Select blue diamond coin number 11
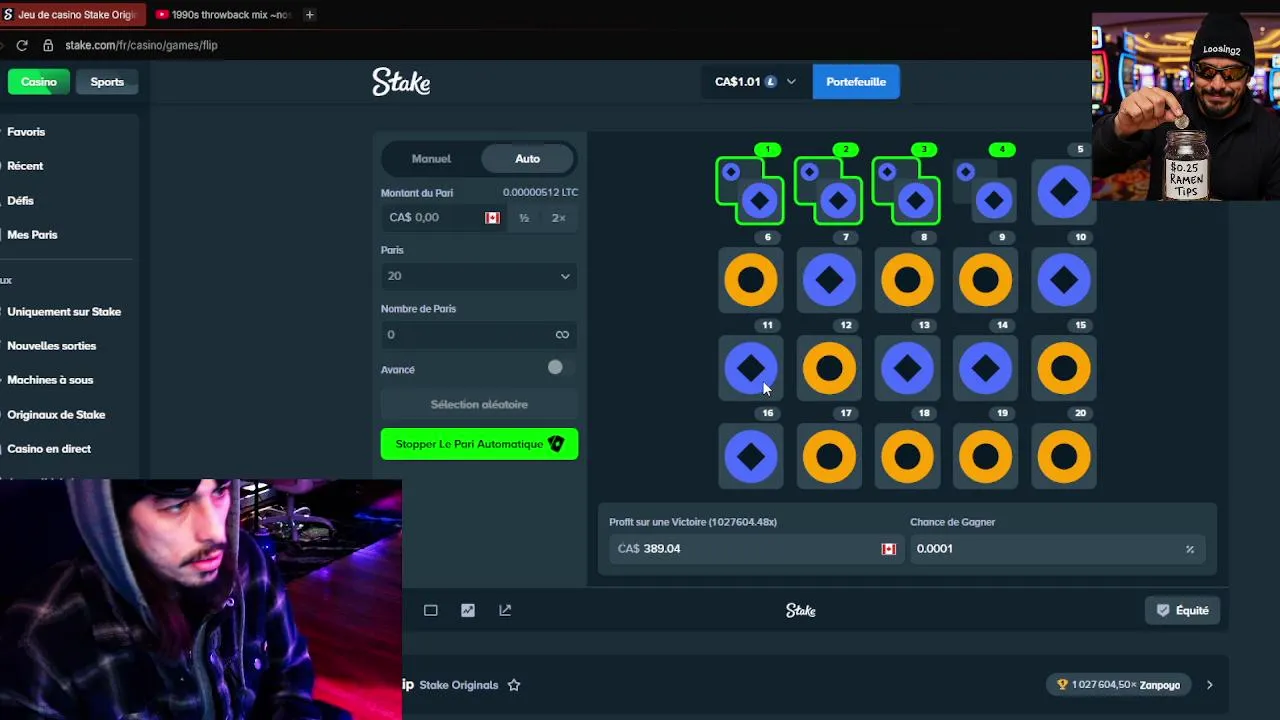The image size is (1280, 720). [750, 369]
